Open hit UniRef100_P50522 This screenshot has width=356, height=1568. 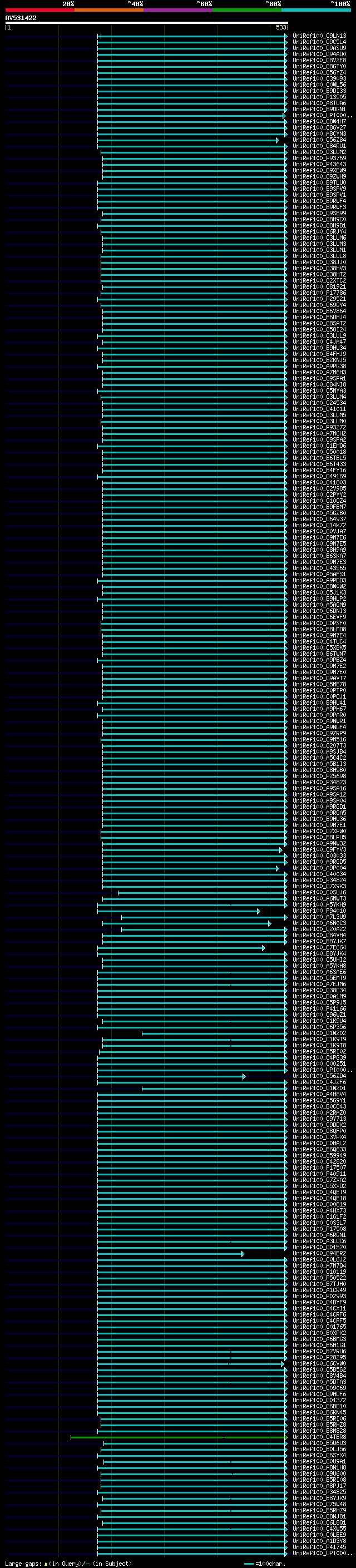click(x=319, y=1278)
